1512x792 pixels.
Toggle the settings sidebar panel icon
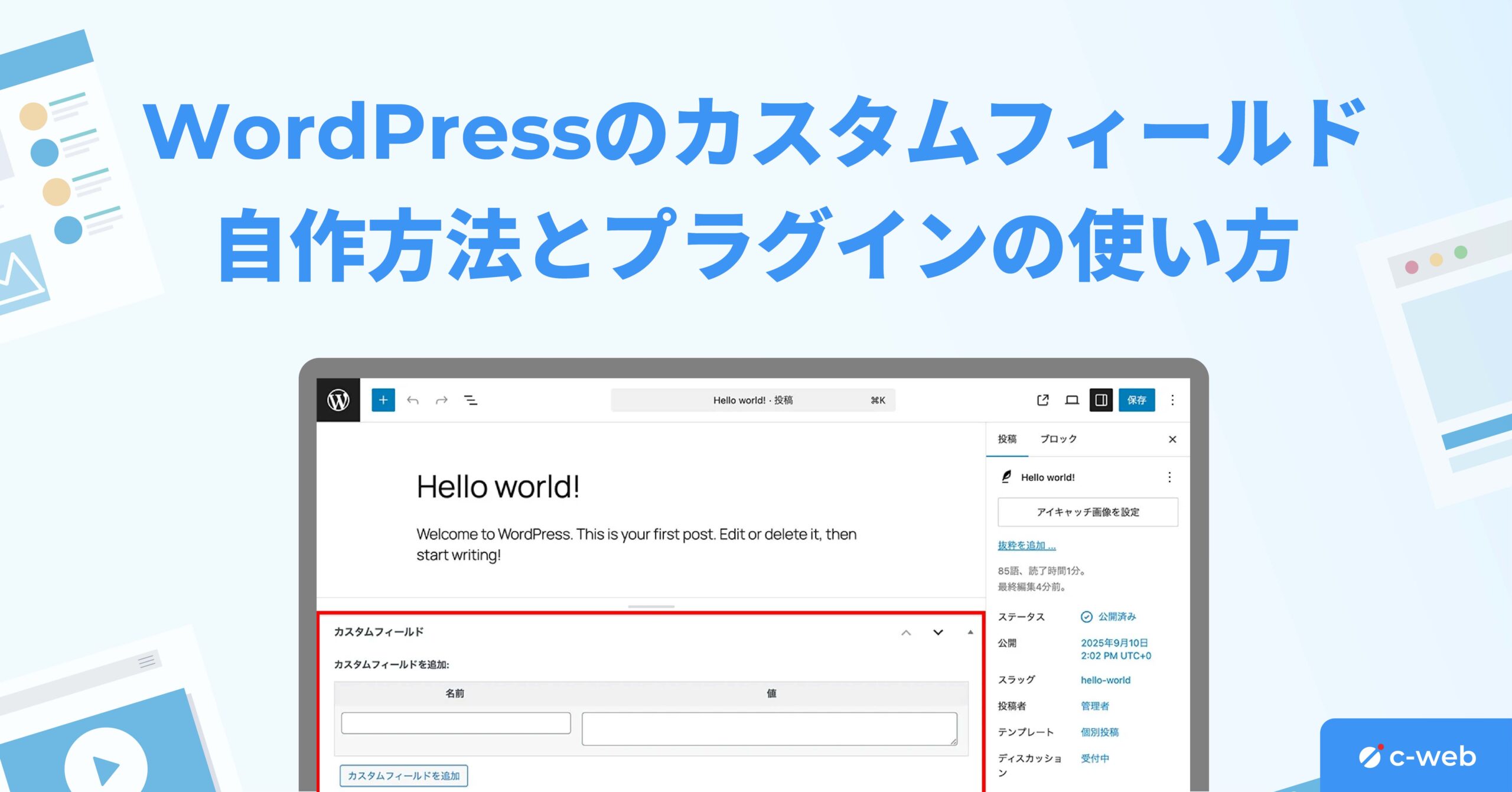pos(1101,400)
